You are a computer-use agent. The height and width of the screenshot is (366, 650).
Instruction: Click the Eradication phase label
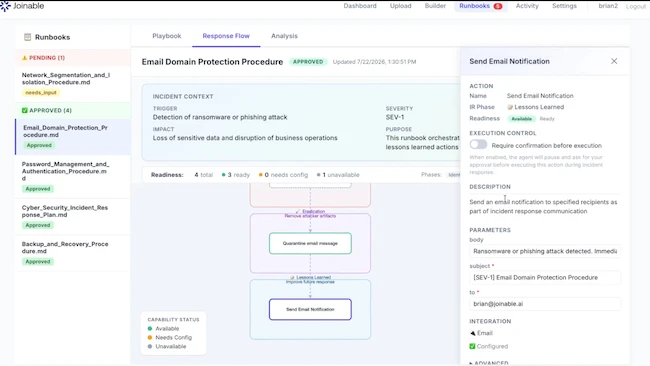313,211
